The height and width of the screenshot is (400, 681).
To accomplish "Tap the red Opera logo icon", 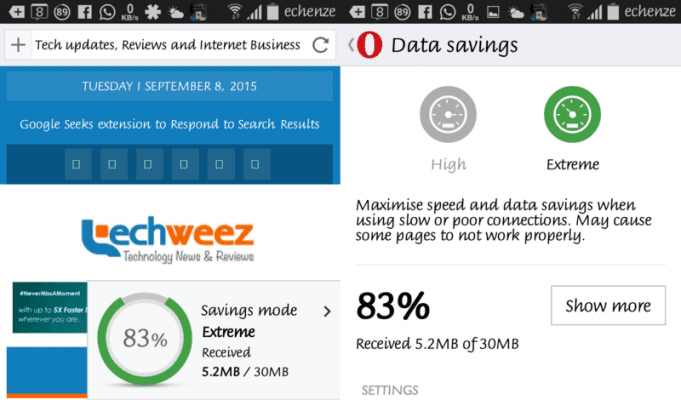I will click(370, 45).
